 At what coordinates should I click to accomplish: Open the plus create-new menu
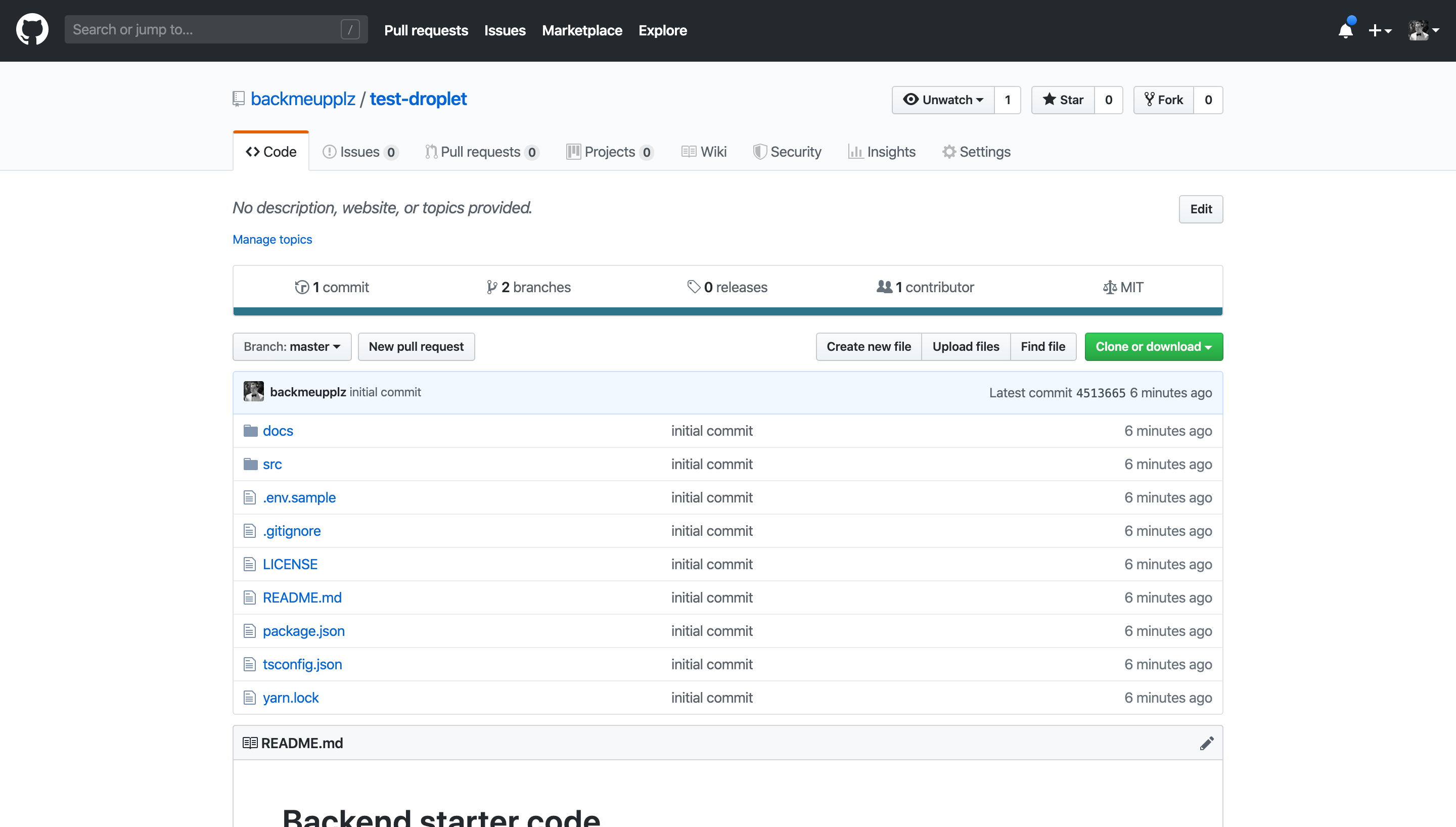[x=1380, y=30]
